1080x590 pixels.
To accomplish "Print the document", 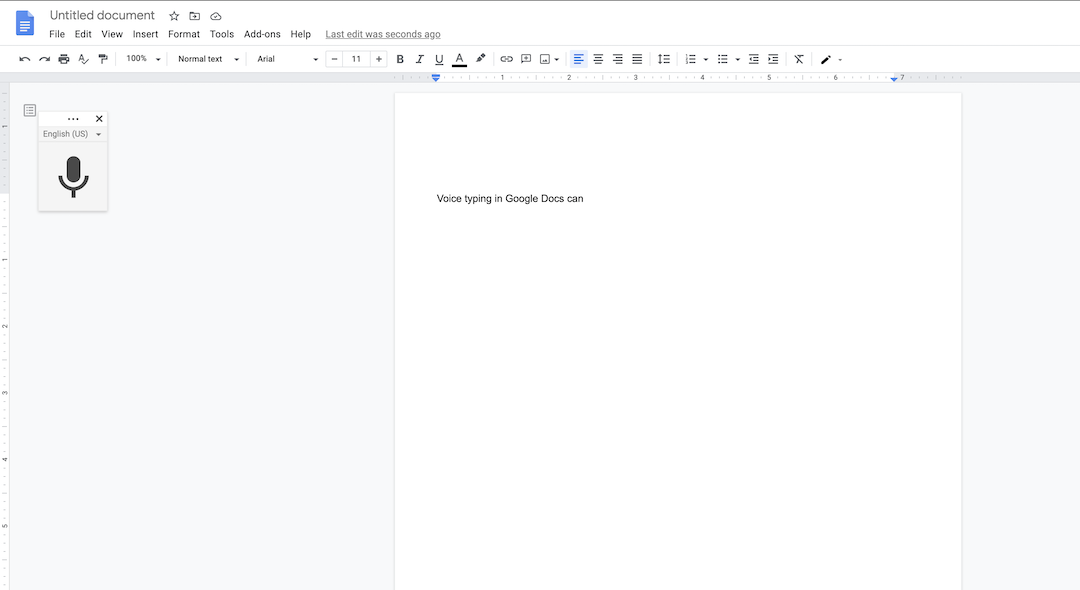I will click(64, 59).
